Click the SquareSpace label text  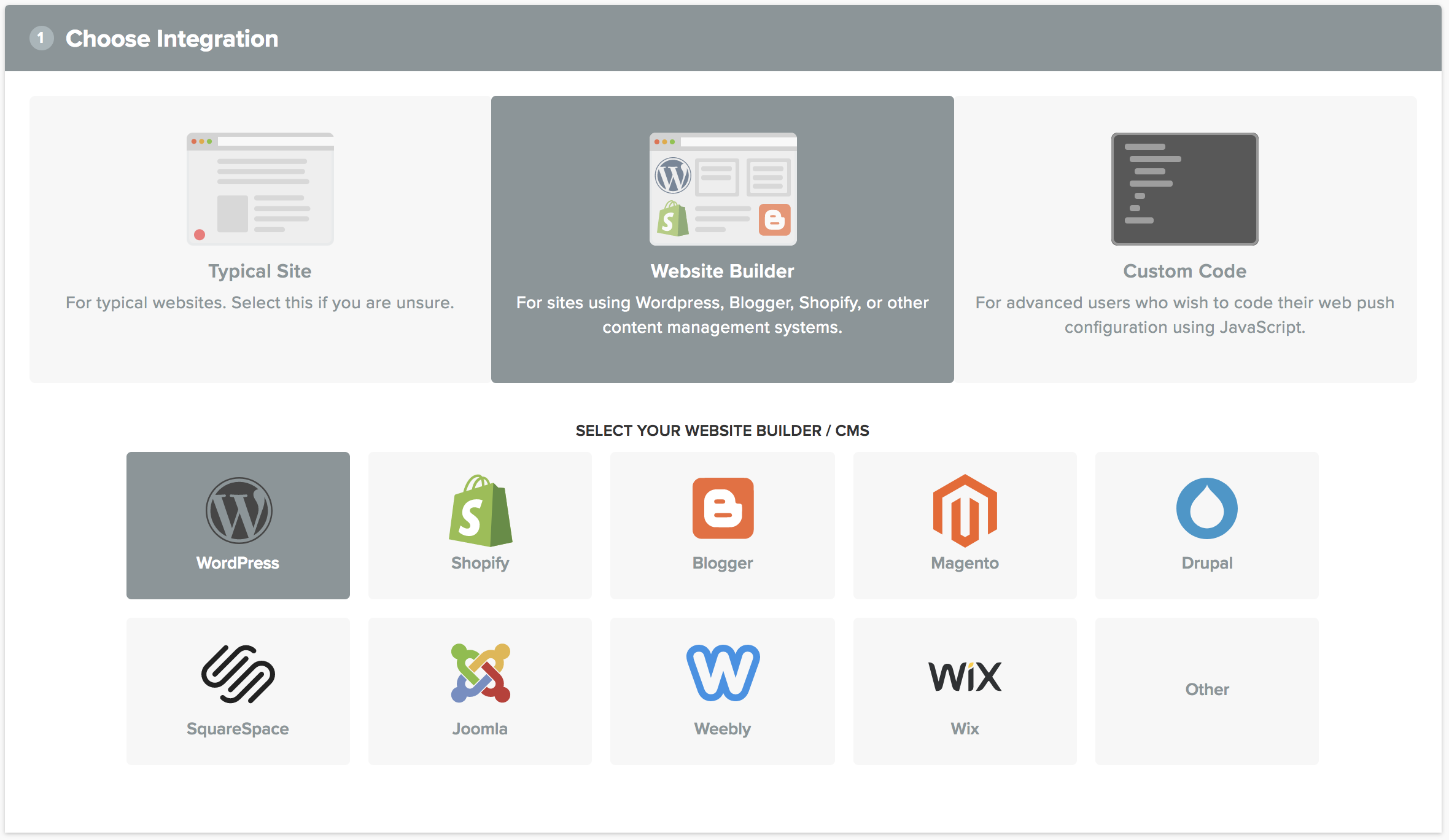(x=238, y=729)
